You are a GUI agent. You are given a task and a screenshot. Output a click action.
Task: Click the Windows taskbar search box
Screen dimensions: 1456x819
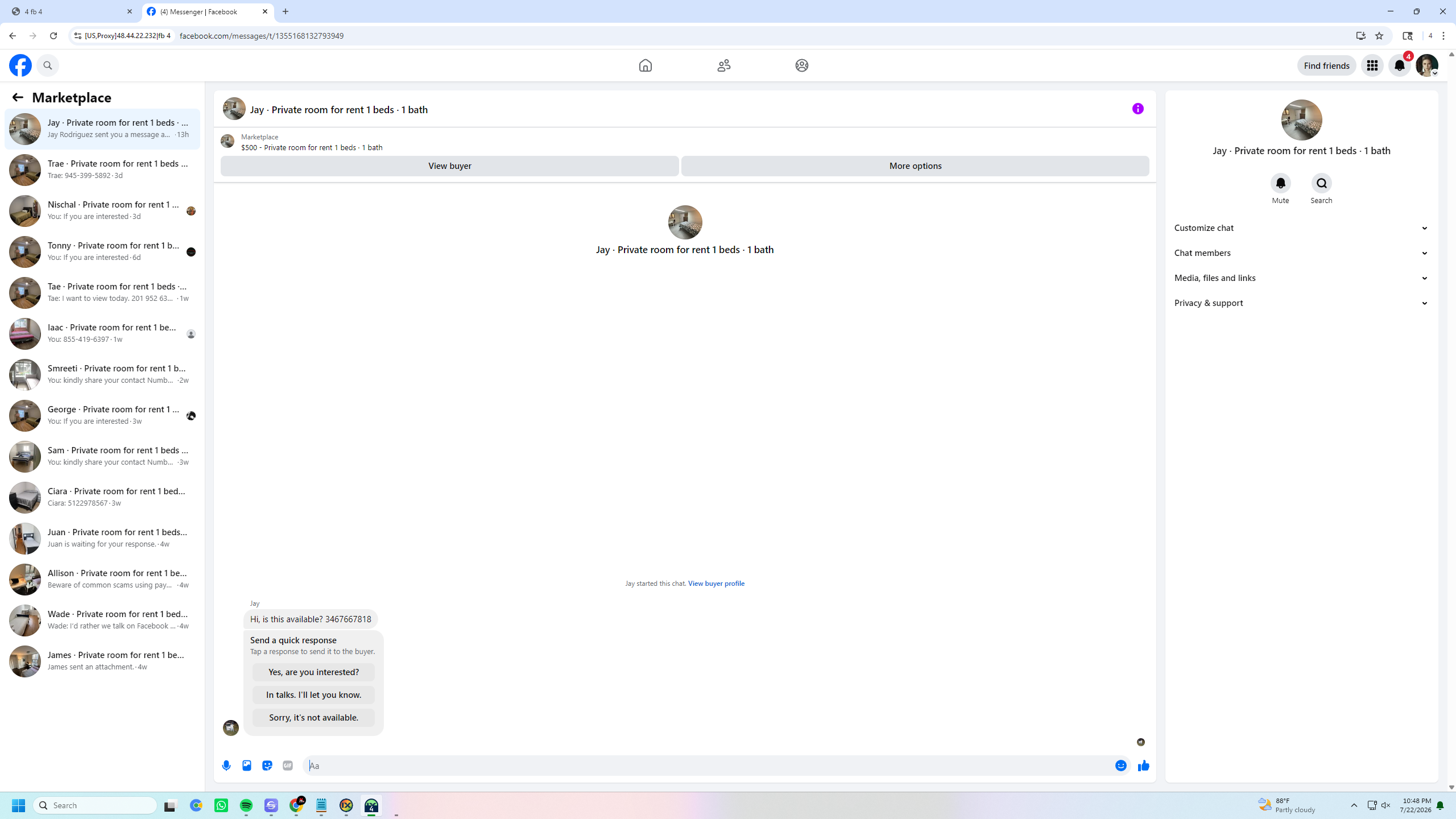pyautogui.click(x=95, y=805)
